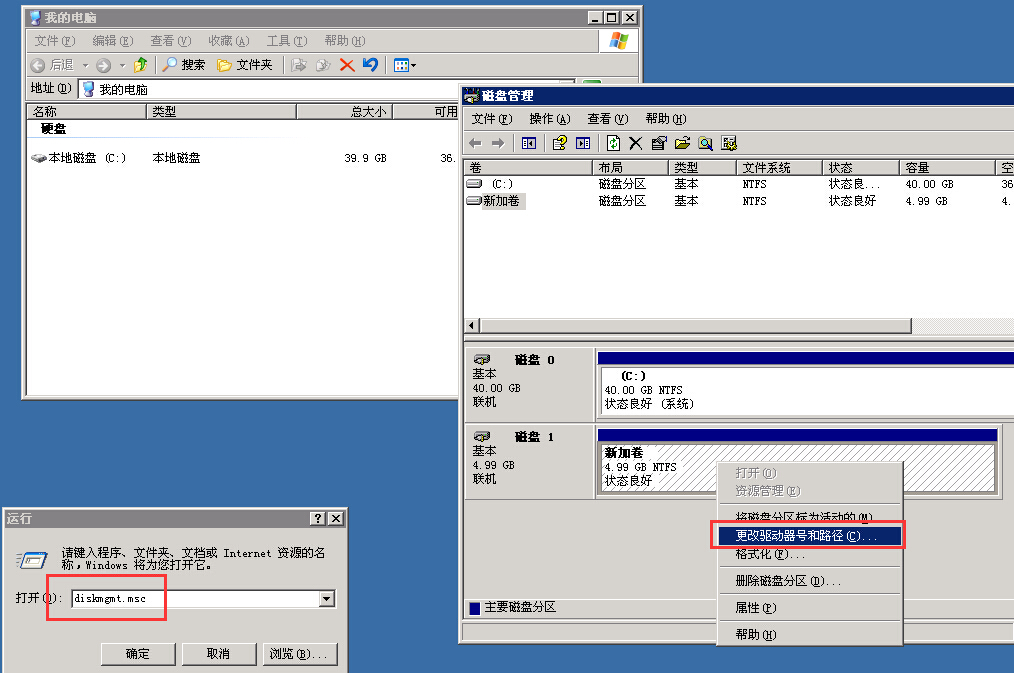Click the 浏览 button in Run dialog
Image resolution: width=1014 pixels, height=673 pixels.
click(298, 654)
